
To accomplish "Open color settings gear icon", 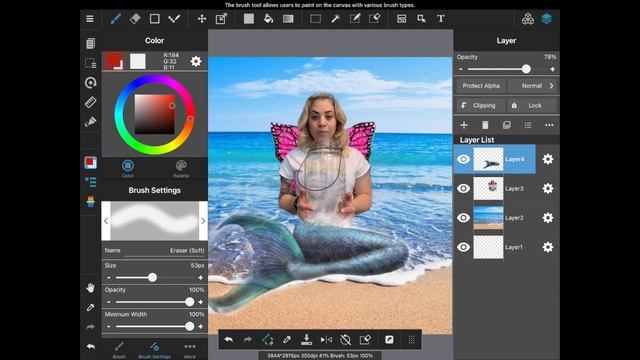I will (196, 61).
